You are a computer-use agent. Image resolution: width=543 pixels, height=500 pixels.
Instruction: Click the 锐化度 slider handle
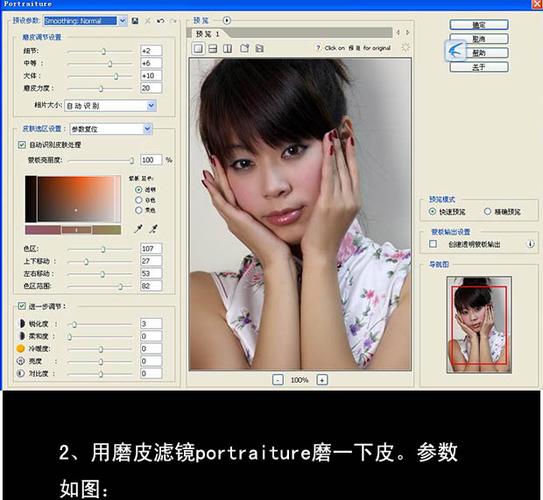[x=74, y=324]
